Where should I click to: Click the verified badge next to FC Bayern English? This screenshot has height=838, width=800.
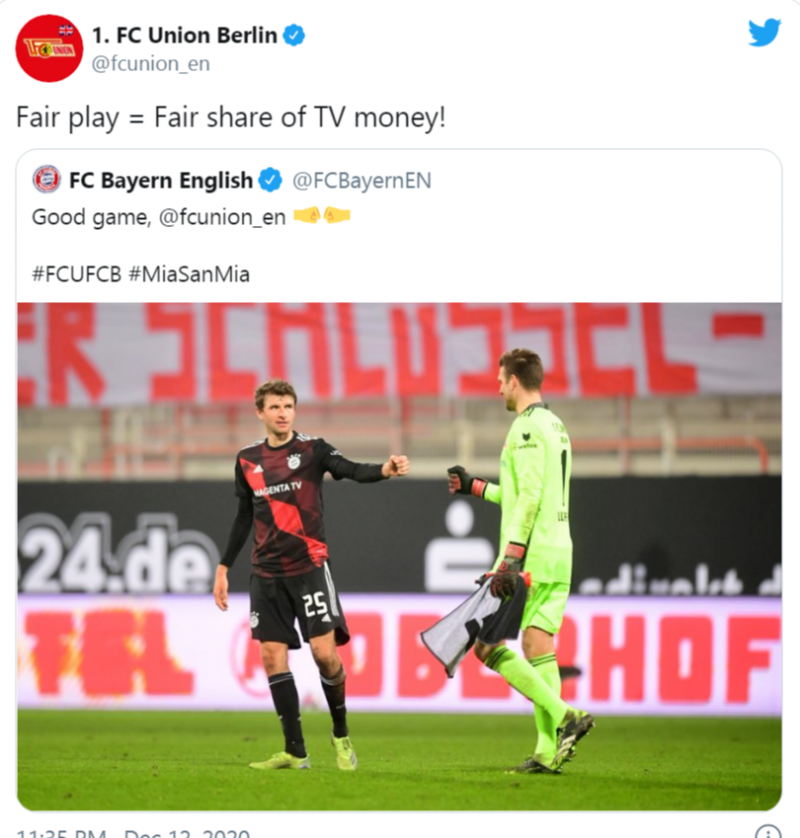(270, 180)
